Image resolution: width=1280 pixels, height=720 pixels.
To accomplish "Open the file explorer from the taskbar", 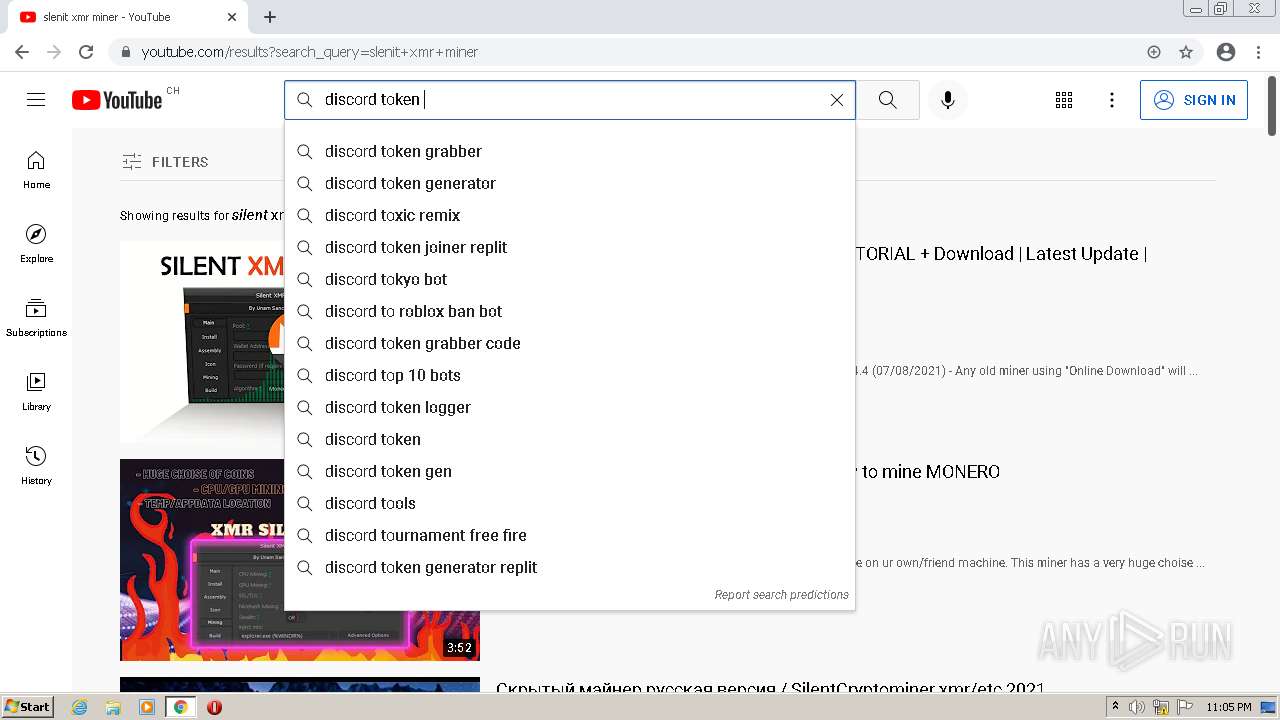I will tap(113, 707).
